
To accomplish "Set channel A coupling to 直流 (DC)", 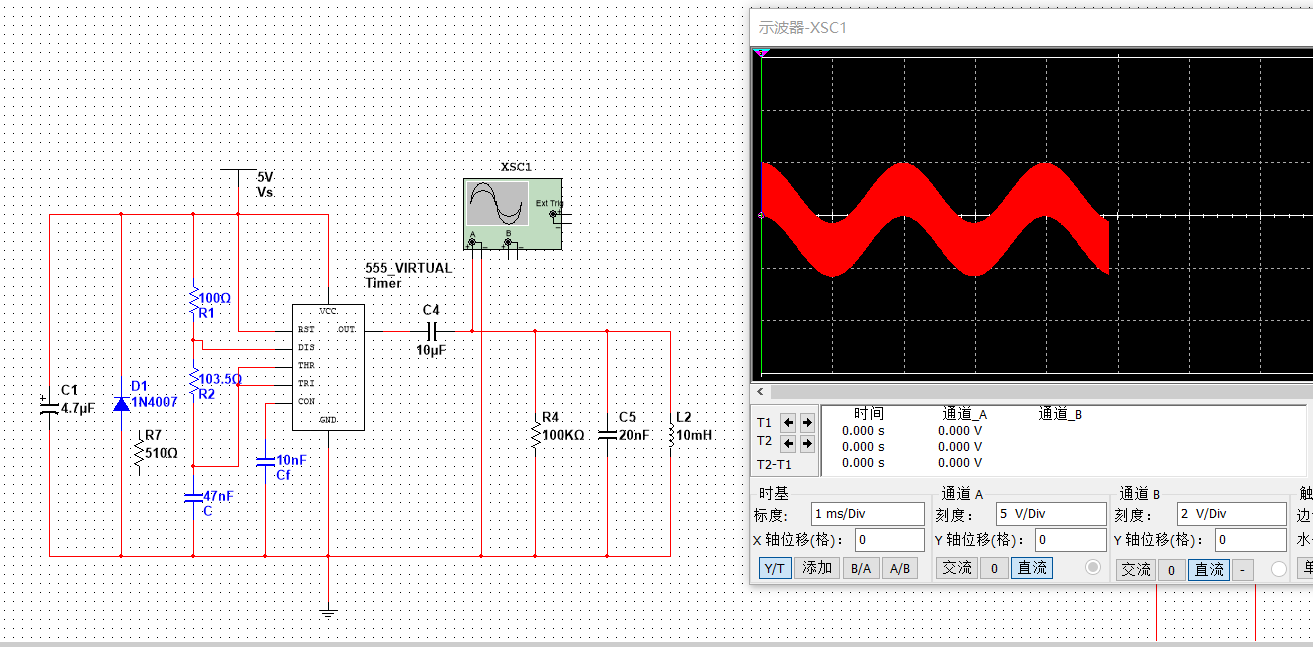I will (1032, 568).
